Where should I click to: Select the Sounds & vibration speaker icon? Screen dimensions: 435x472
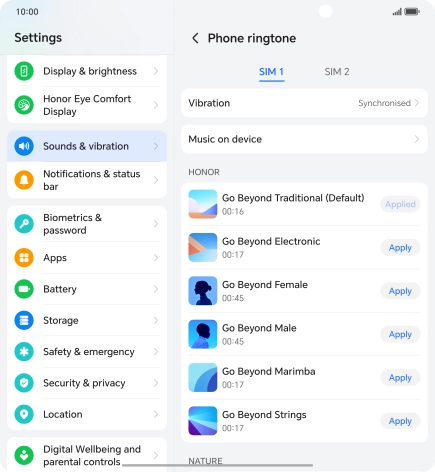pos(24,146)
